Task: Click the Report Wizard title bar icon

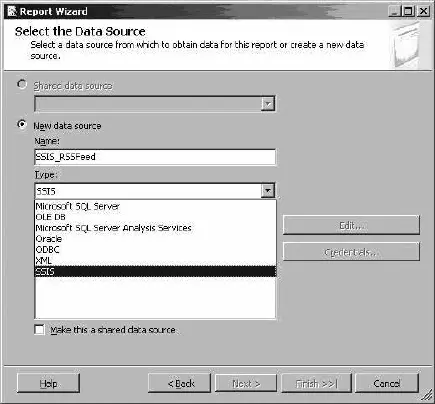Action: pyautogui.click(x=12, y=11)
